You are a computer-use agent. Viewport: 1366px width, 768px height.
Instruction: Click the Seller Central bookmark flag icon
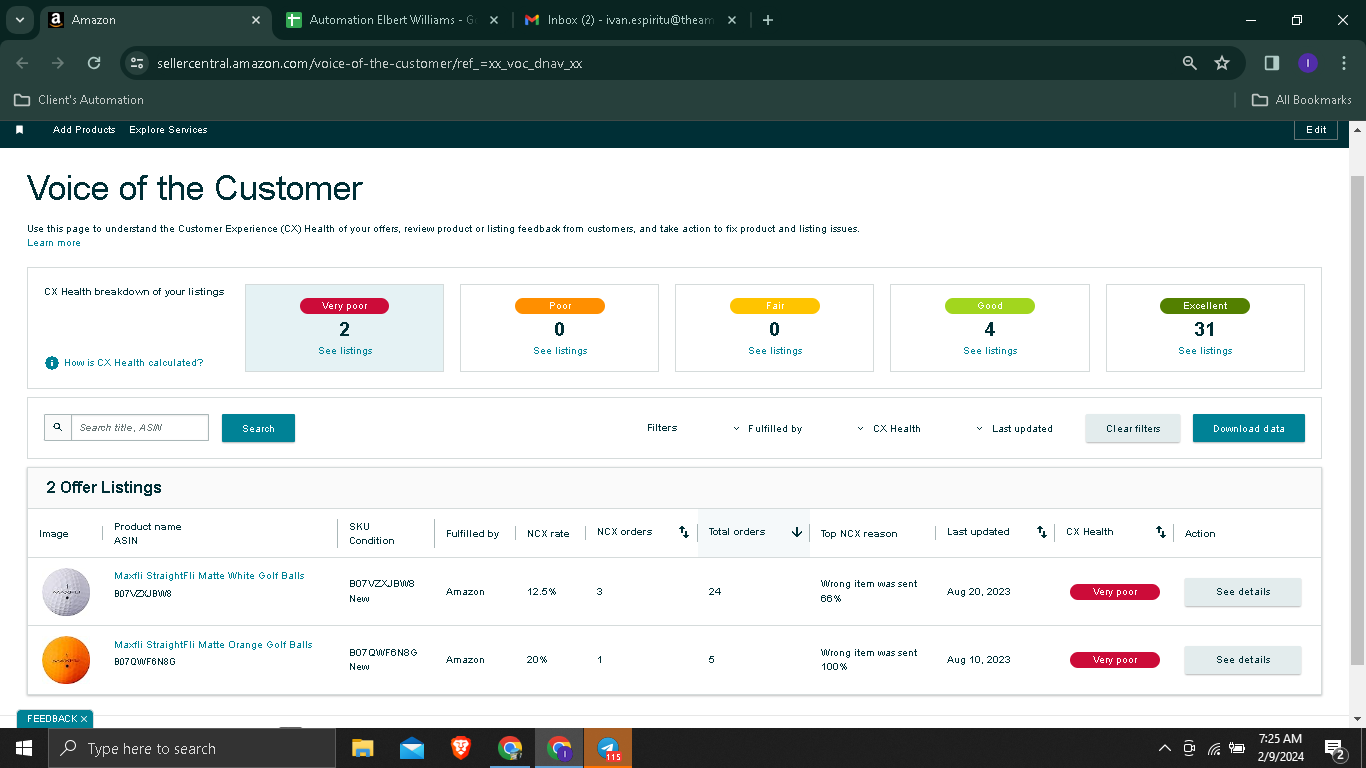[19, 130]
